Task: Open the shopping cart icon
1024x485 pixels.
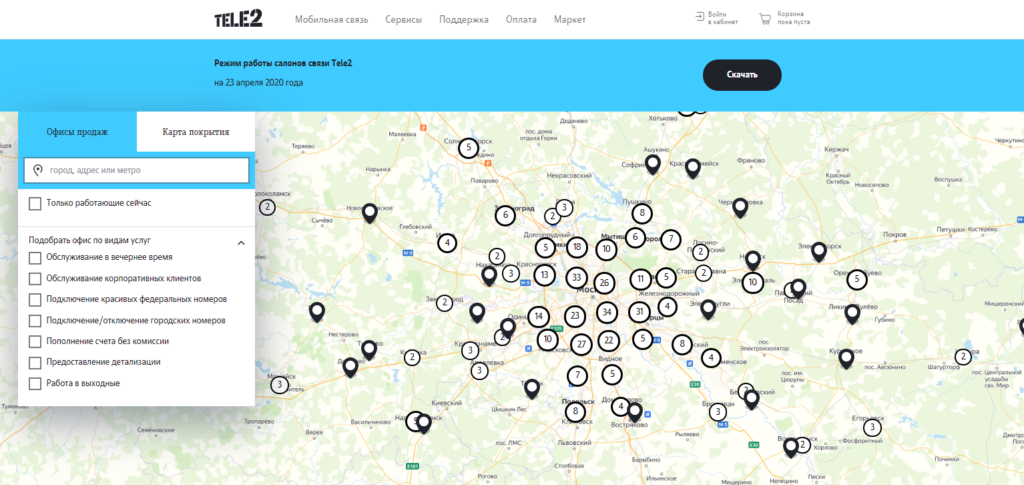Action: click(765, 19)
